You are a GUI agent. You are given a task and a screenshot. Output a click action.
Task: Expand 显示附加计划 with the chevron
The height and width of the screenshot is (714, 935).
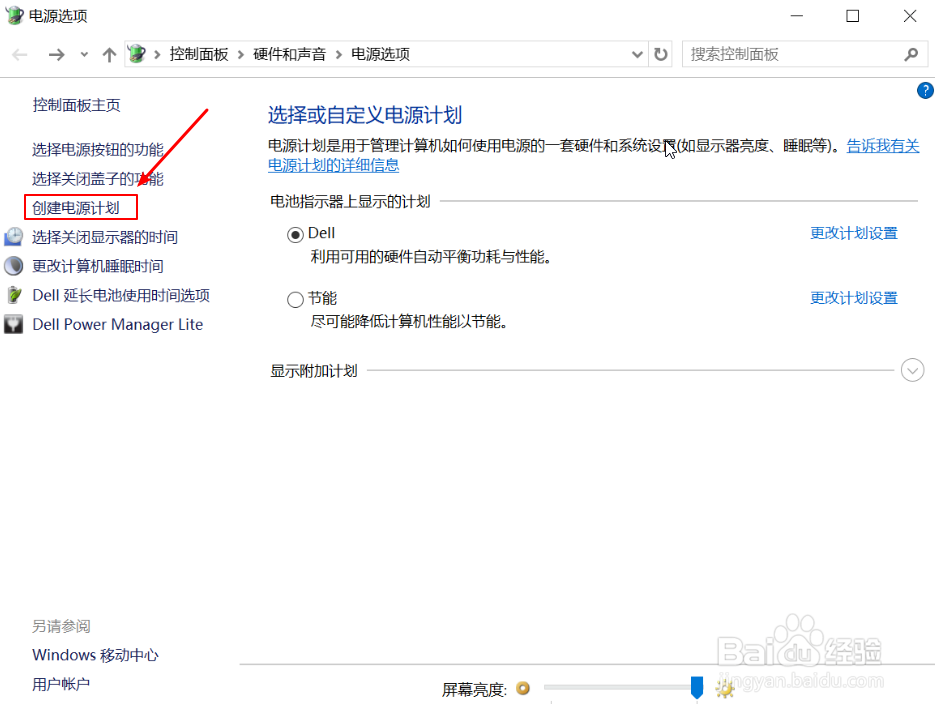click(x=911, y=370)
